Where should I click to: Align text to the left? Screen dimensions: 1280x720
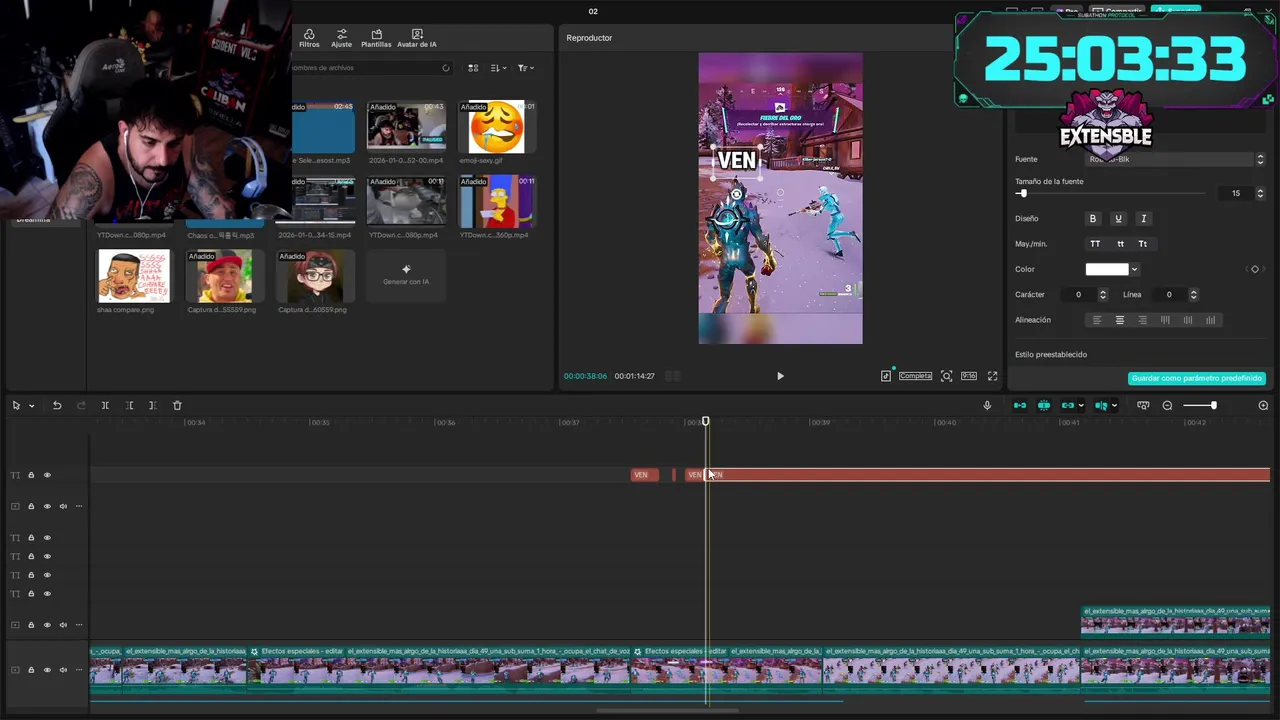tap(1097, 320)
